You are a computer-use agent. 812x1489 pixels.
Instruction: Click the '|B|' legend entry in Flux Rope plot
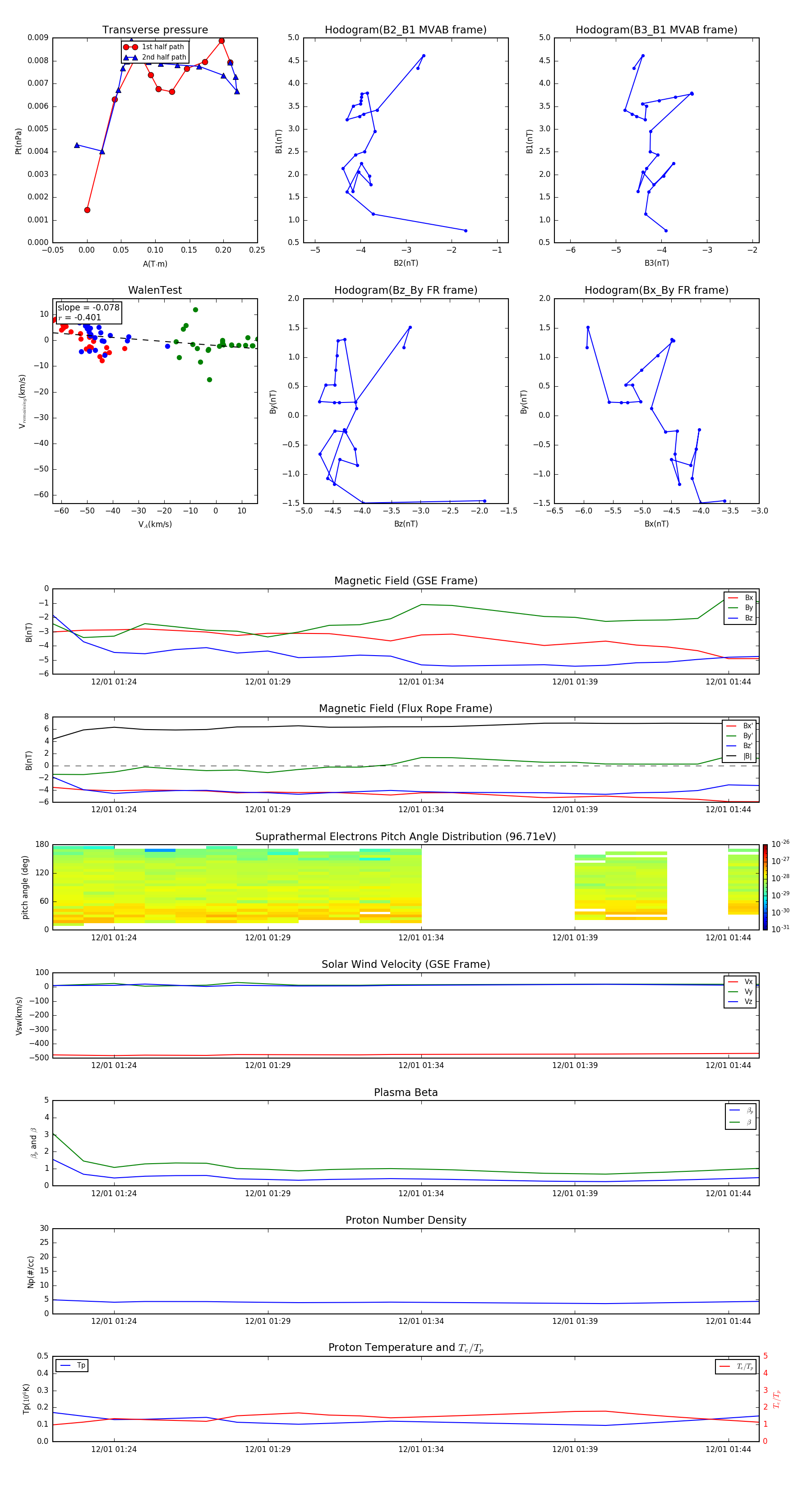[x=740, y=757]
